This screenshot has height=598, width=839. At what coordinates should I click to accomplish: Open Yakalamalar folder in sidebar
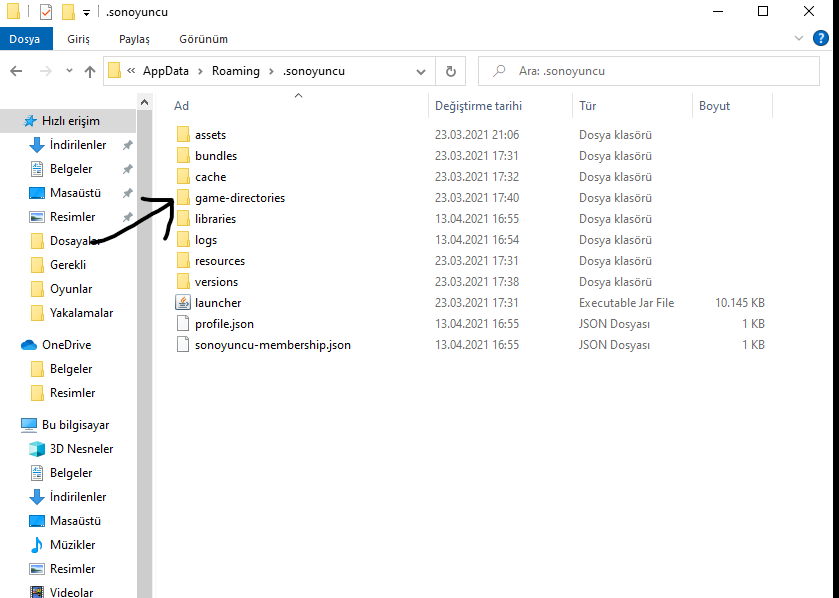pos(72,313)
